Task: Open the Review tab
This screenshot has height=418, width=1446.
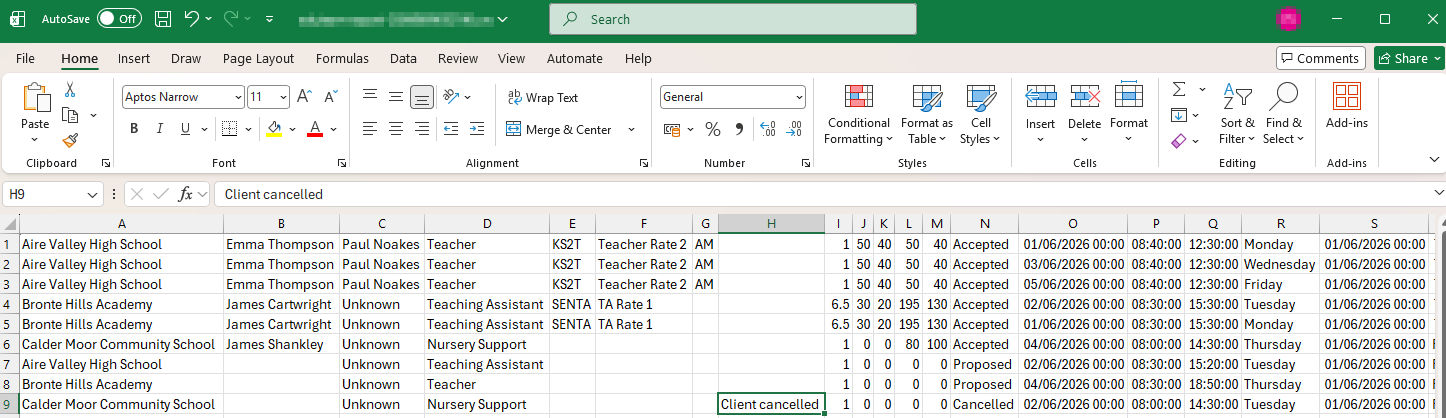Action: tap(458, 58)
